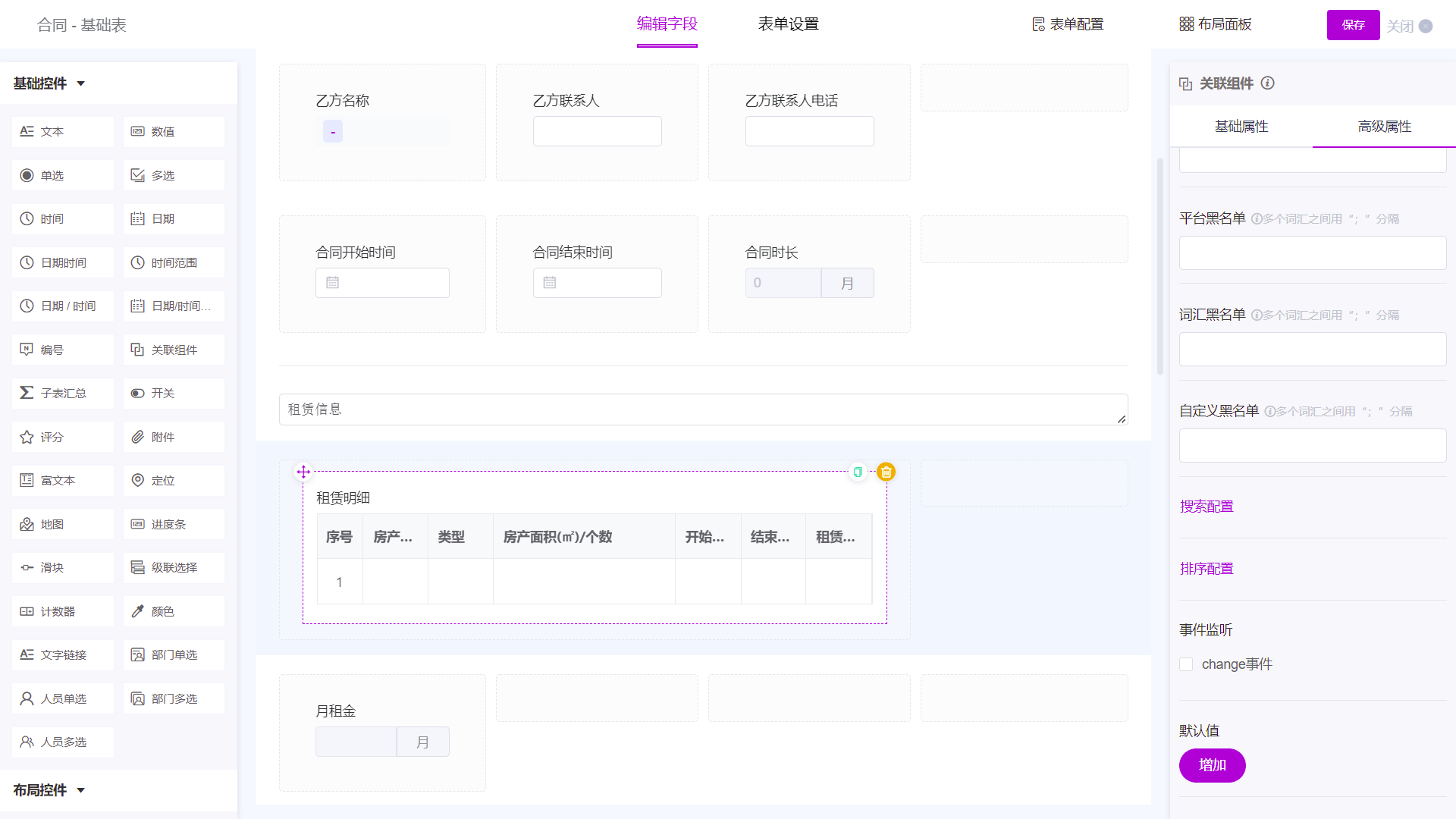Screen dimensions: 1456x819
Task: Open the 基础属性 tab
Action: pyautogui.click(x=1241, y=127)
